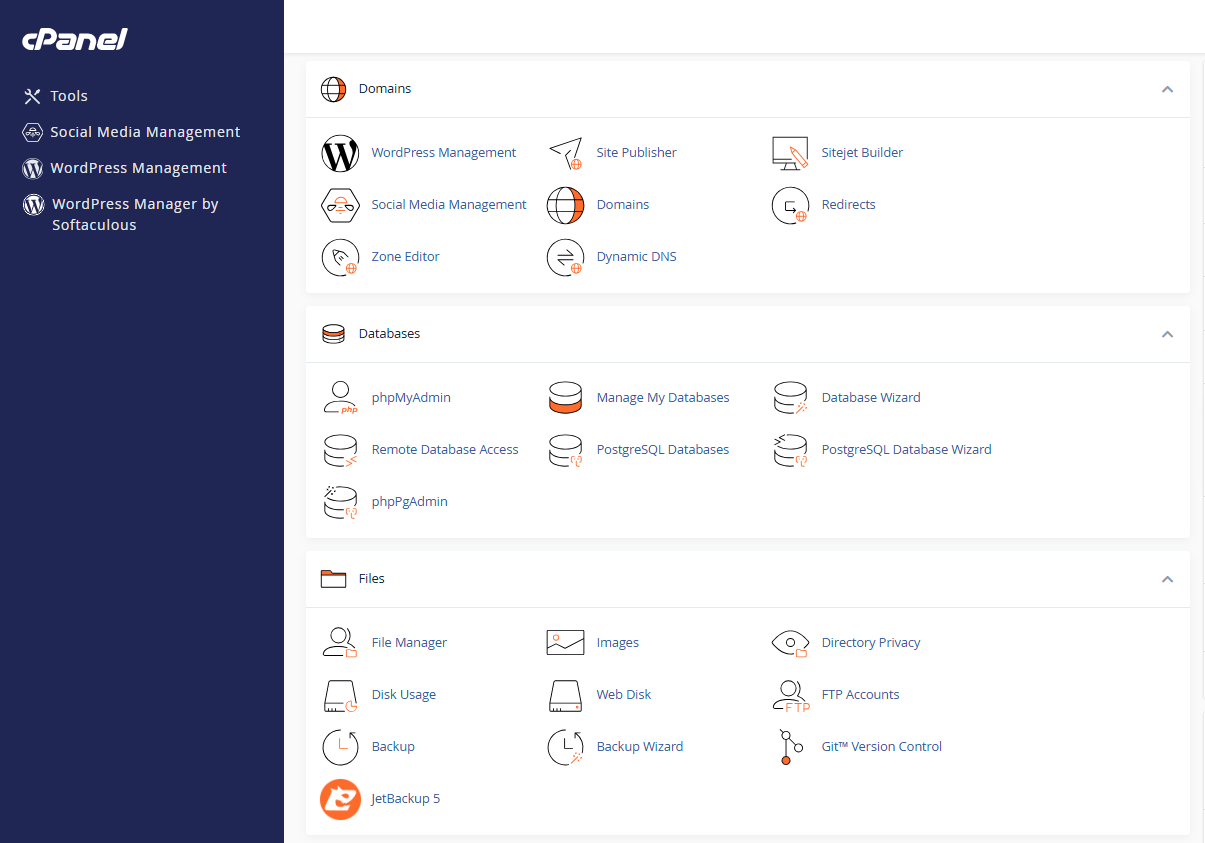Click the Redirects icon
The image size is (1205, 843).
(x=790, y=205)
